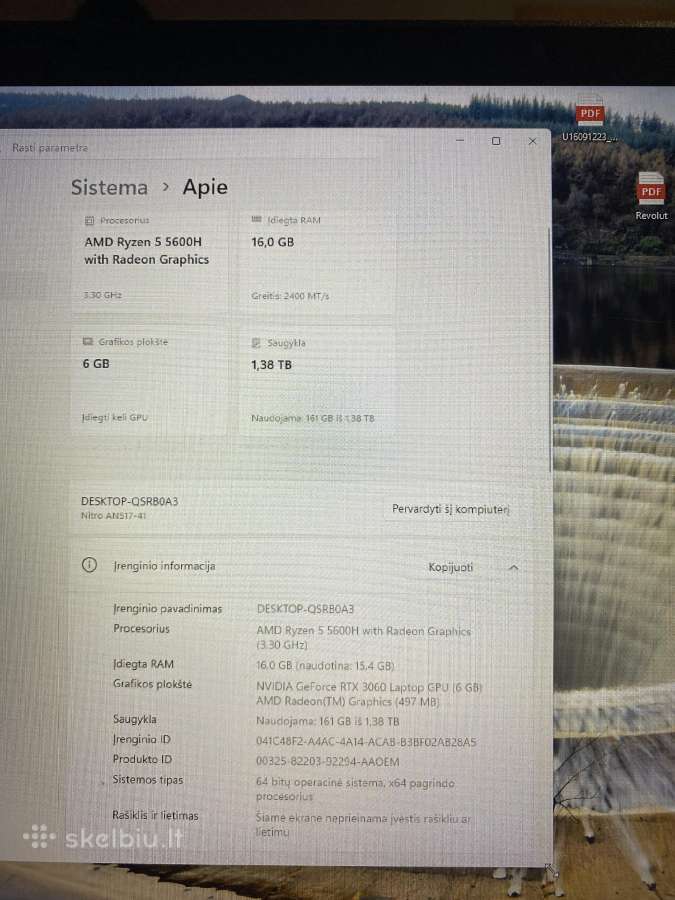
Task: Click NVIDIA GeForce RTX 3060 Laptop GPU text
Action: click(369, 687)
